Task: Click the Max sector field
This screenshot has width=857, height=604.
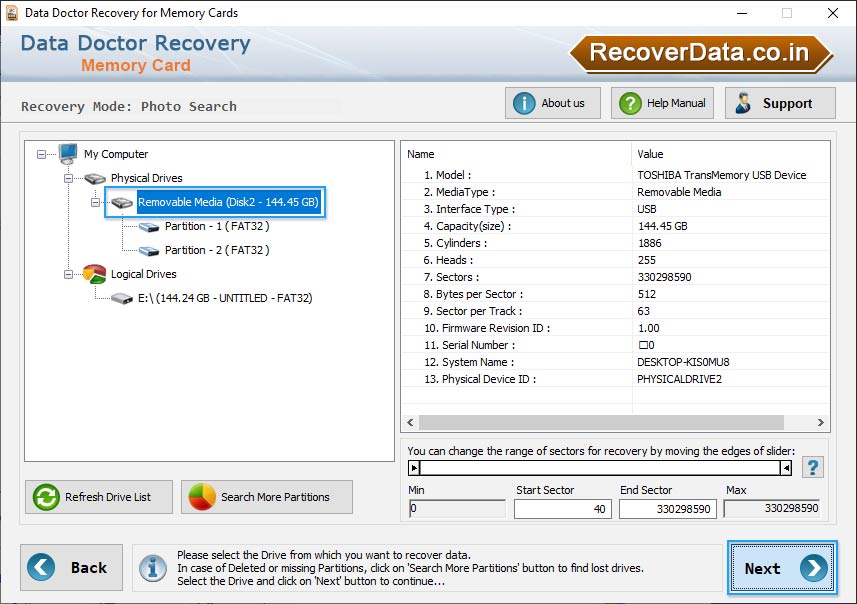Action: (x=771, y=508)
